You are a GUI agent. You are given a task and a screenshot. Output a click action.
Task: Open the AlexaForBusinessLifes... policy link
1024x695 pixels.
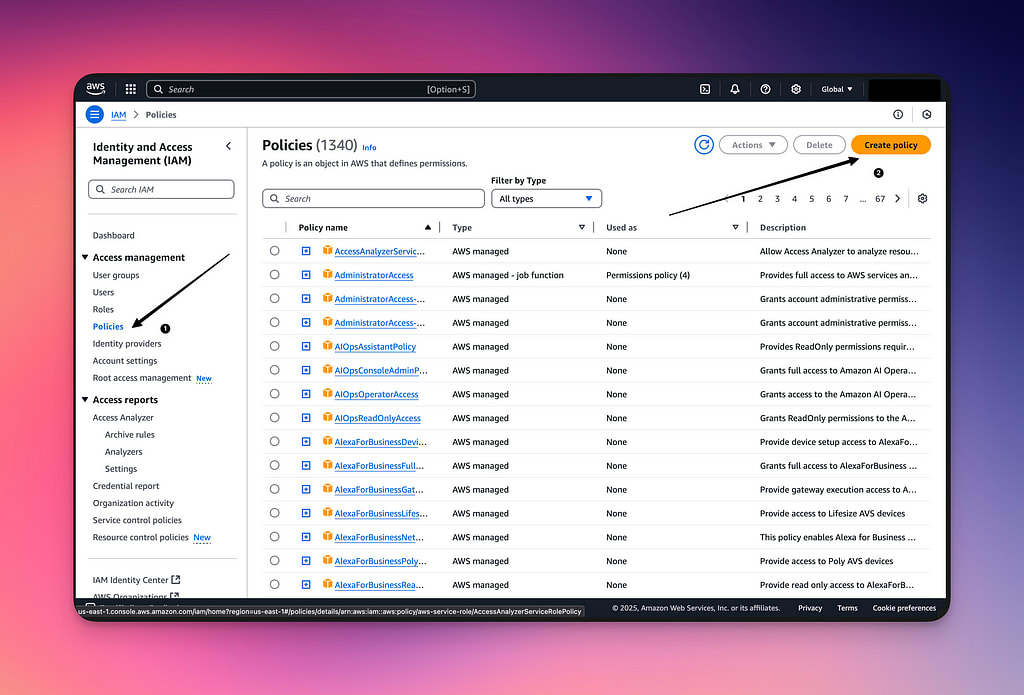pyautogui.click(x=381, y=513)
